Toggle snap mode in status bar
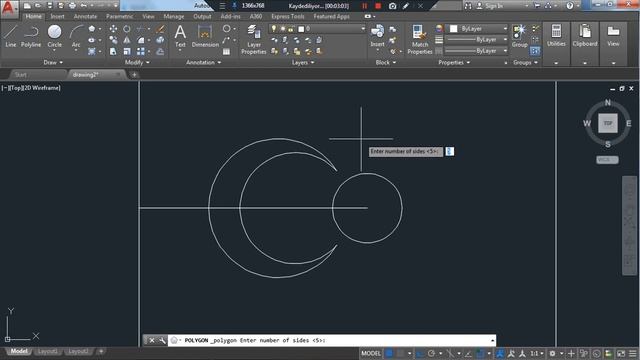 tap(400, 353)
